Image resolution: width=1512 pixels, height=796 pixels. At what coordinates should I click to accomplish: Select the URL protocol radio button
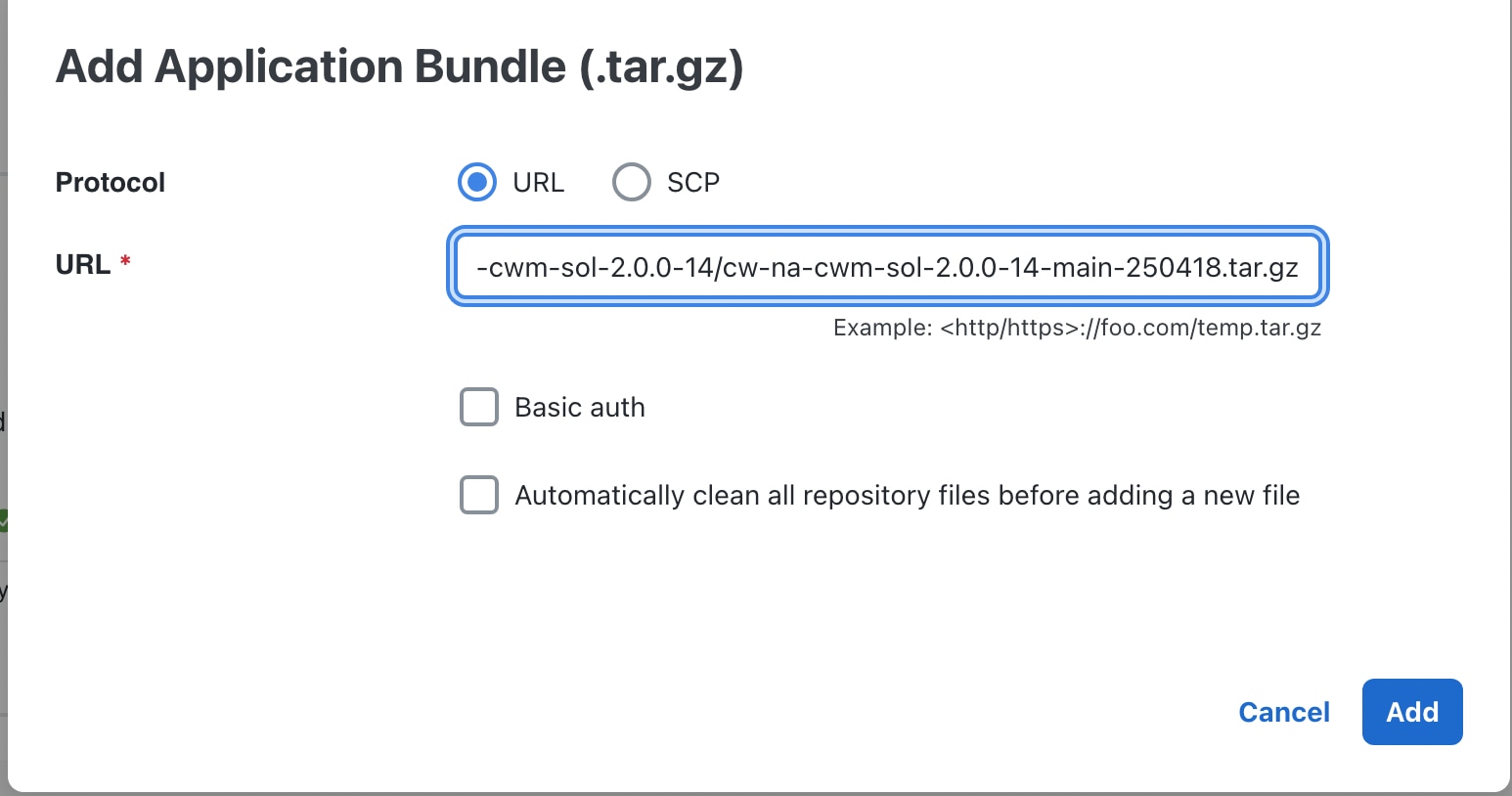pyautogui.click(x=477, y=182)
